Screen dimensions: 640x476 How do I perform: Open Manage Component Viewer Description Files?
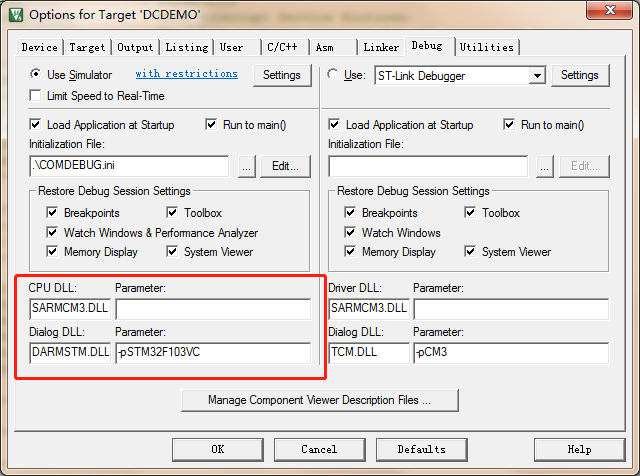pos(319,400)
